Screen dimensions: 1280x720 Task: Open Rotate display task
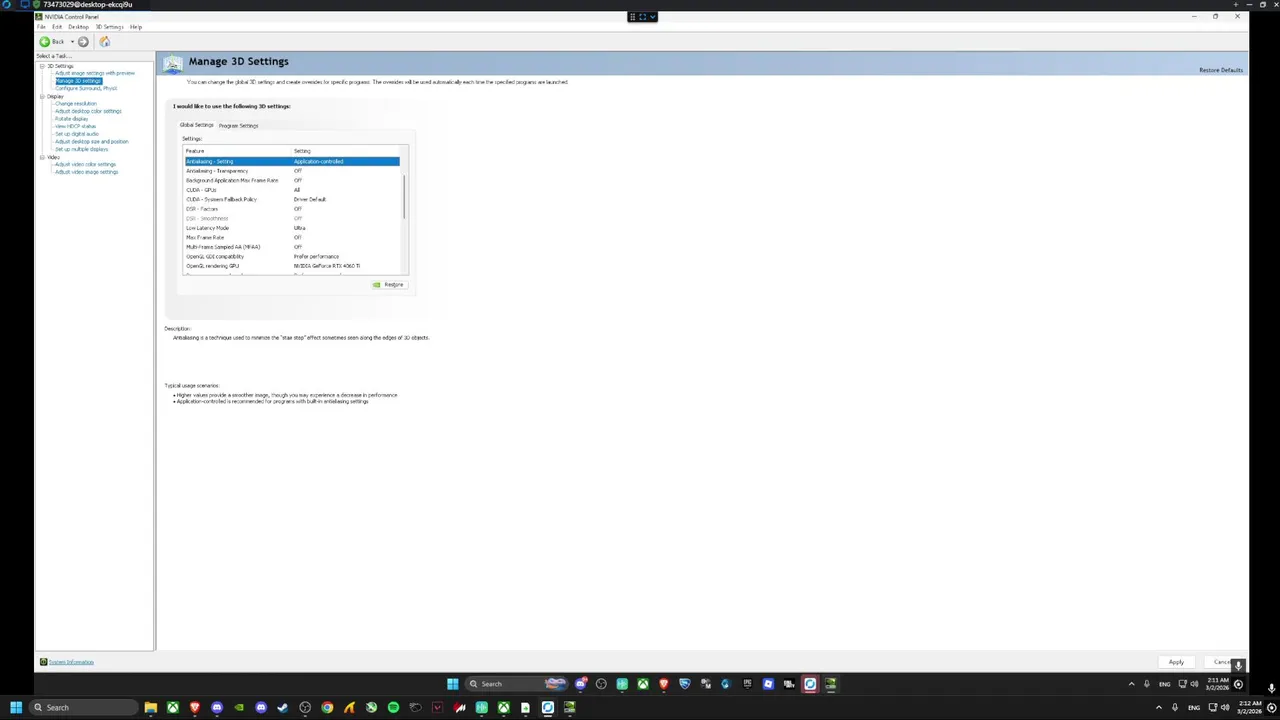[72, 119]
